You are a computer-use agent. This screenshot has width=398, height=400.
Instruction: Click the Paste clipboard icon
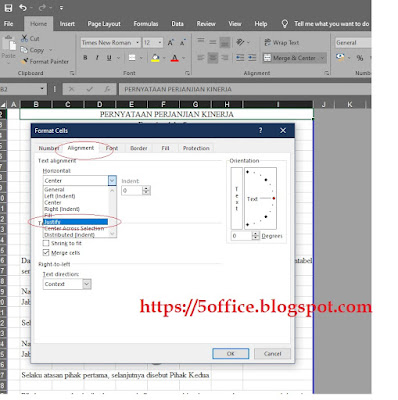pos(9,43)
